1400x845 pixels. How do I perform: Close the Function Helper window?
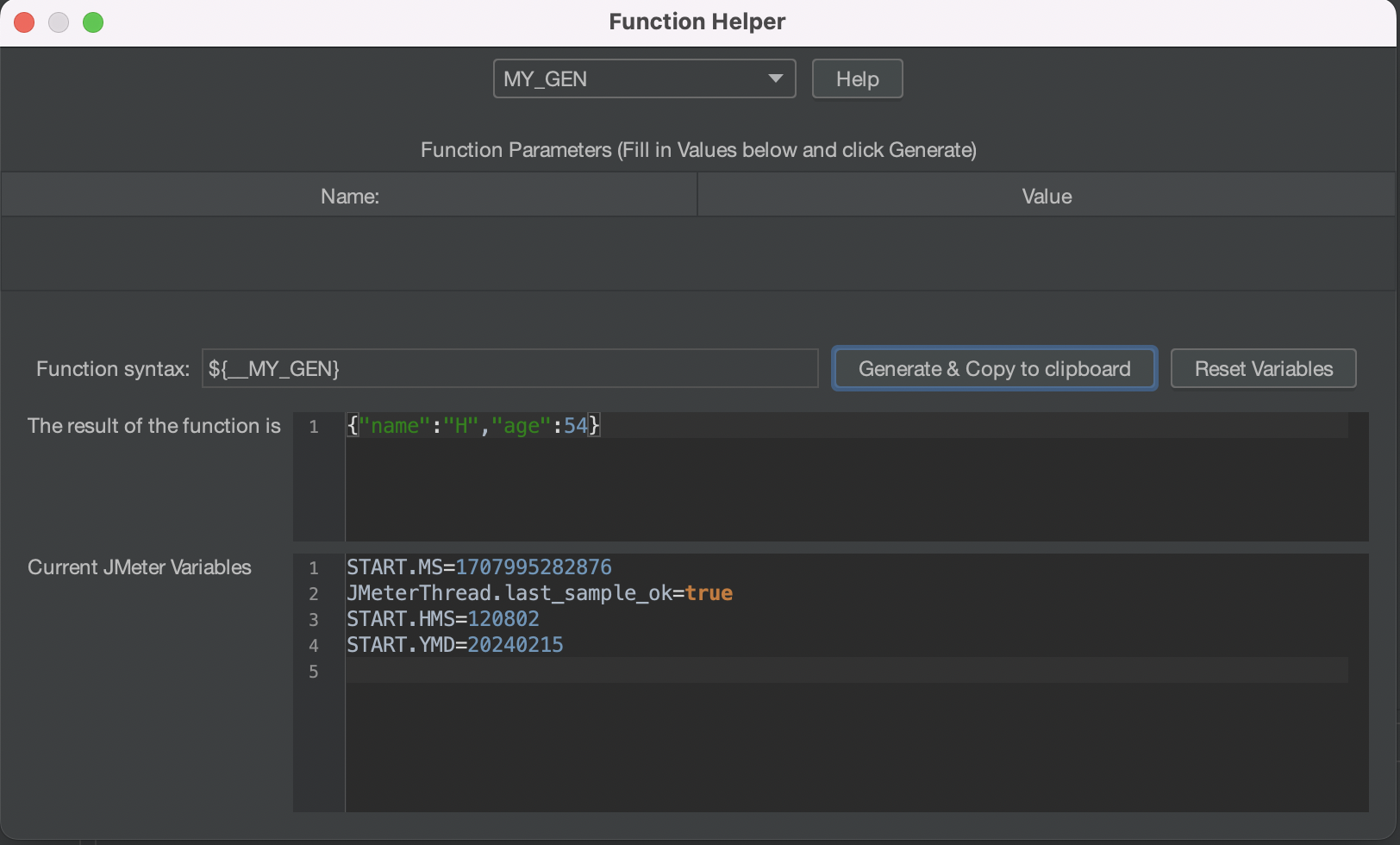click(x=24, y=22)
